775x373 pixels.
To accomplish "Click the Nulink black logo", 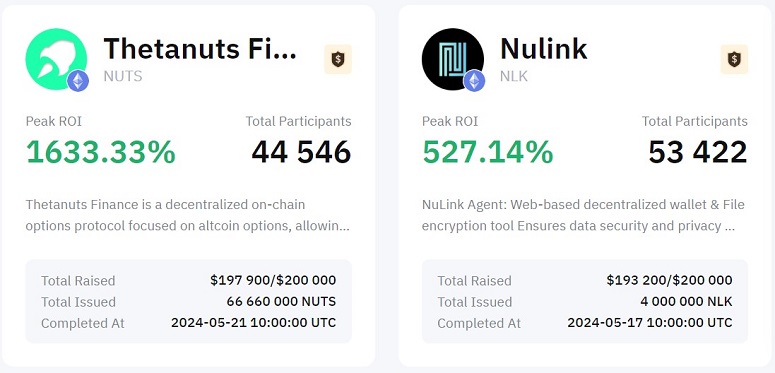I will pyautogui.click(x=452, y=59).
